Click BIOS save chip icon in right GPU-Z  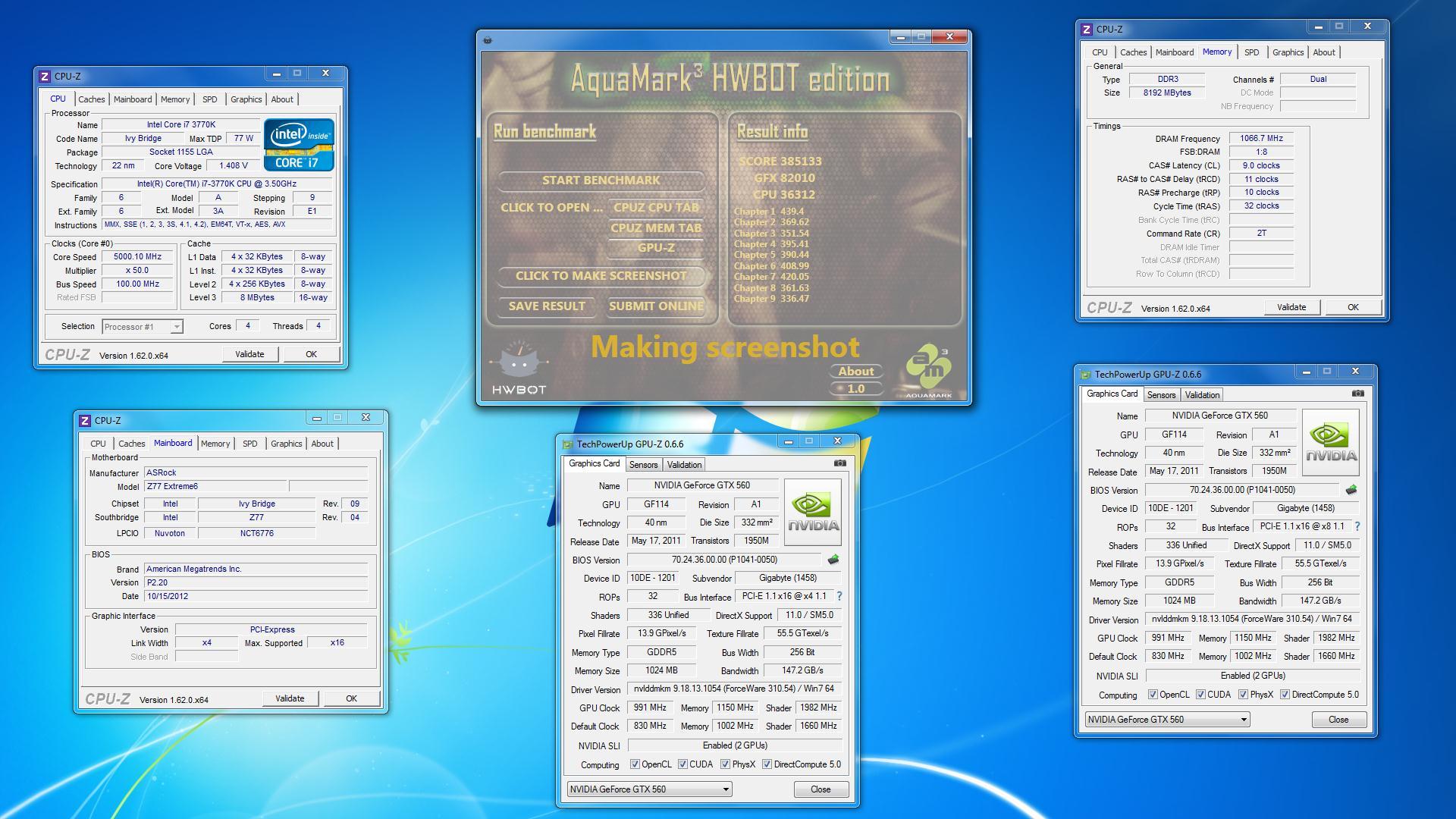[x=1351, y=489]
